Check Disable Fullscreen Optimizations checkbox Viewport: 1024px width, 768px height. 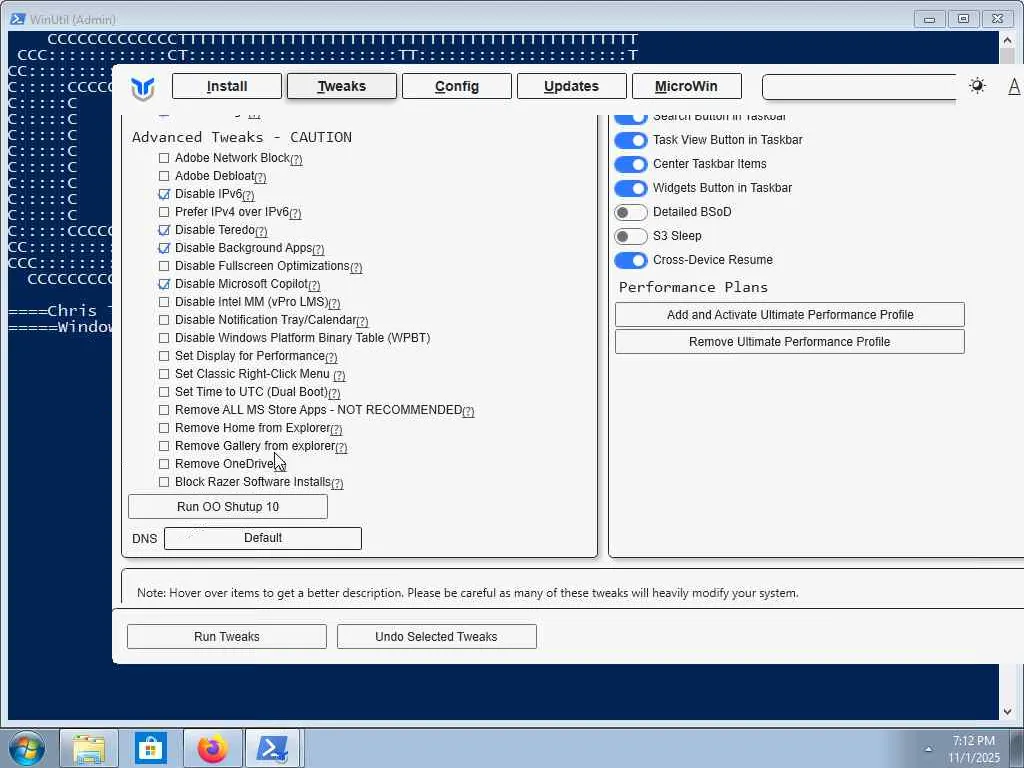click(x=164, y=266)
